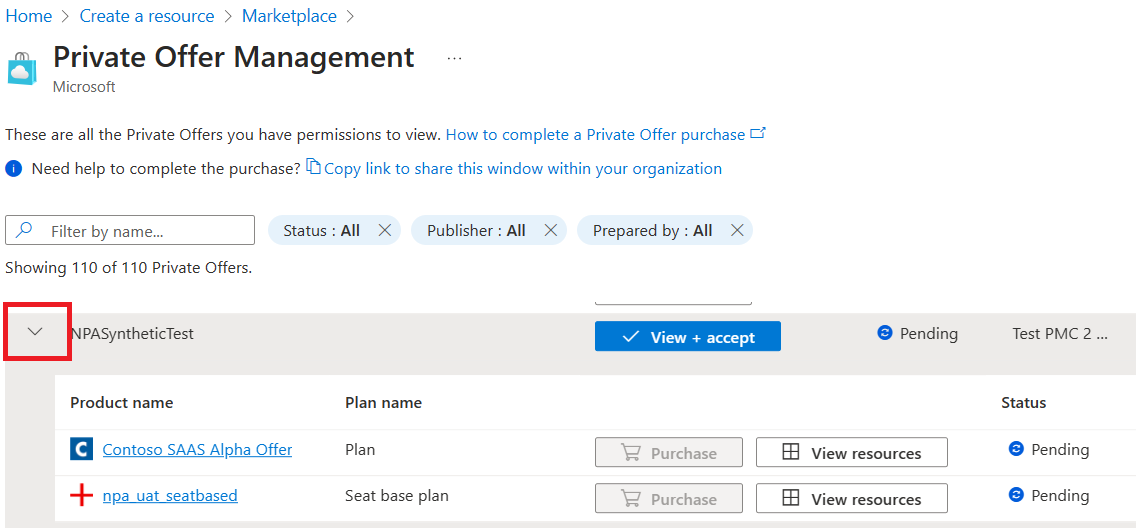Clear the Publisher : All filter
The height and width of the screenshot is (528, 1136).
pyautogui.click(x=551, y=231)
